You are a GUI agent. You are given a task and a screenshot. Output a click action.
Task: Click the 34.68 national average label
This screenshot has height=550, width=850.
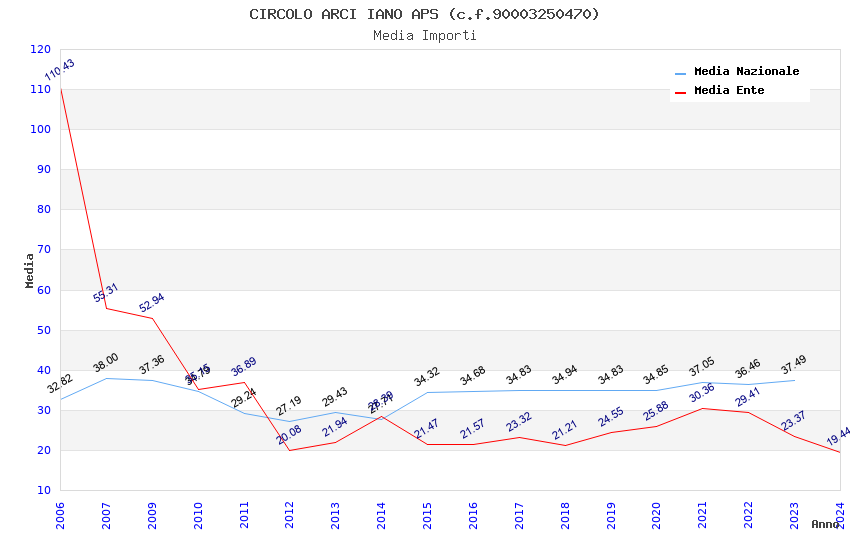point(472,376)
